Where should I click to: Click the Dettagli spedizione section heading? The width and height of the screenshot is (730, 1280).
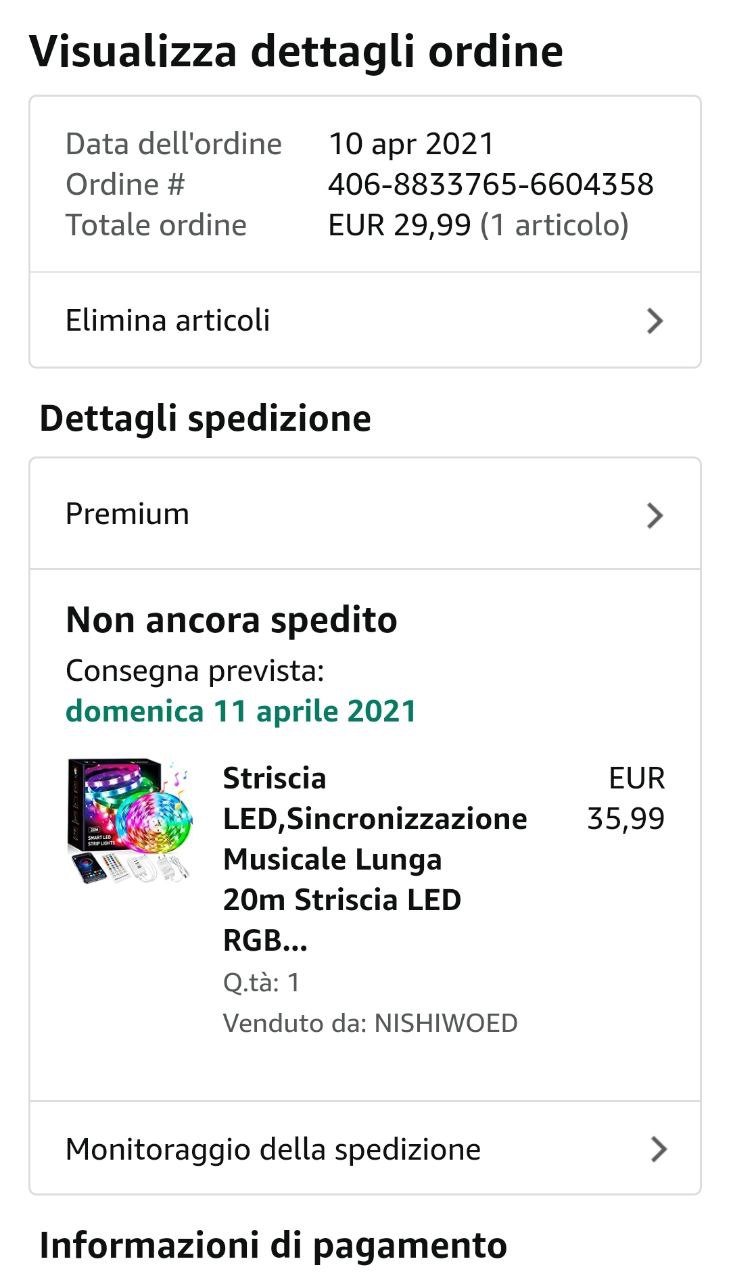(205, 418)
